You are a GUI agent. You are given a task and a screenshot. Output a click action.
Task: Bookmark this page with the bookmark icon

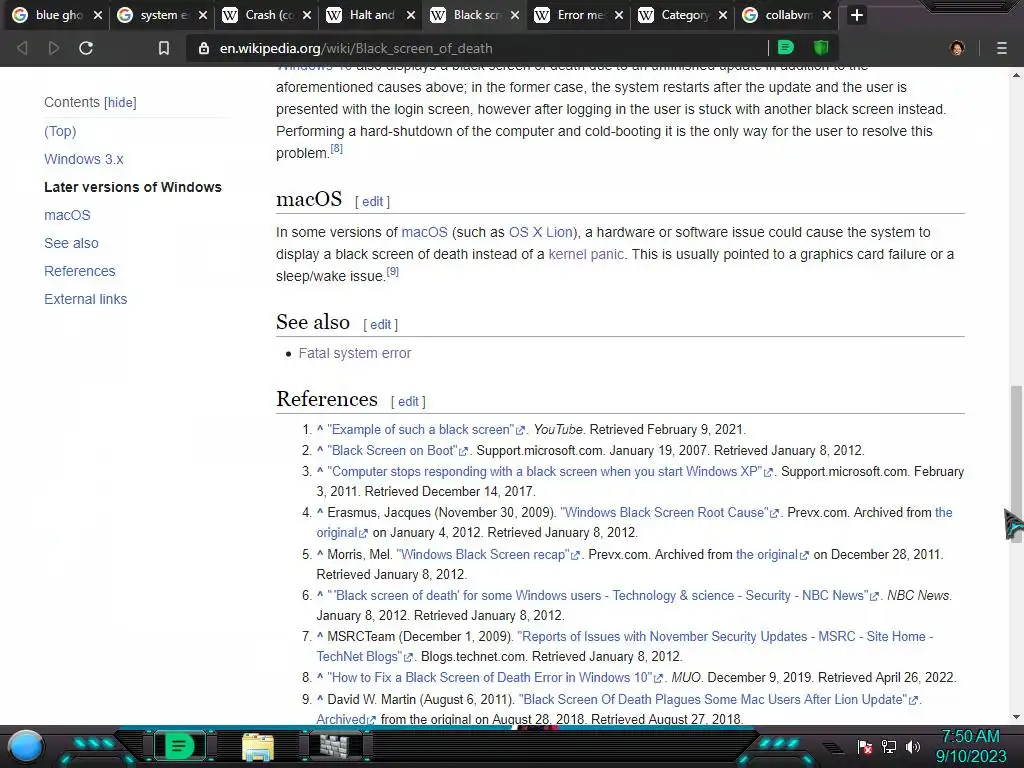pos(164,48)
